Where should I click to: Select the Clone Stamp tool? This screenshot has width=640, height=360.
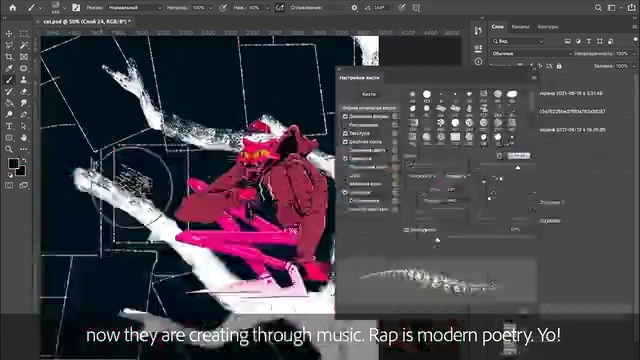[x=24, y=80]
